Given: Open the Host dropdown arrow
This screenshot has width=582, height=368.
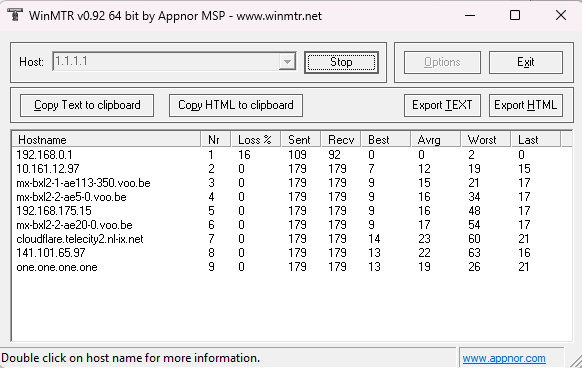Looking at the screenshot, I should 287,62.
